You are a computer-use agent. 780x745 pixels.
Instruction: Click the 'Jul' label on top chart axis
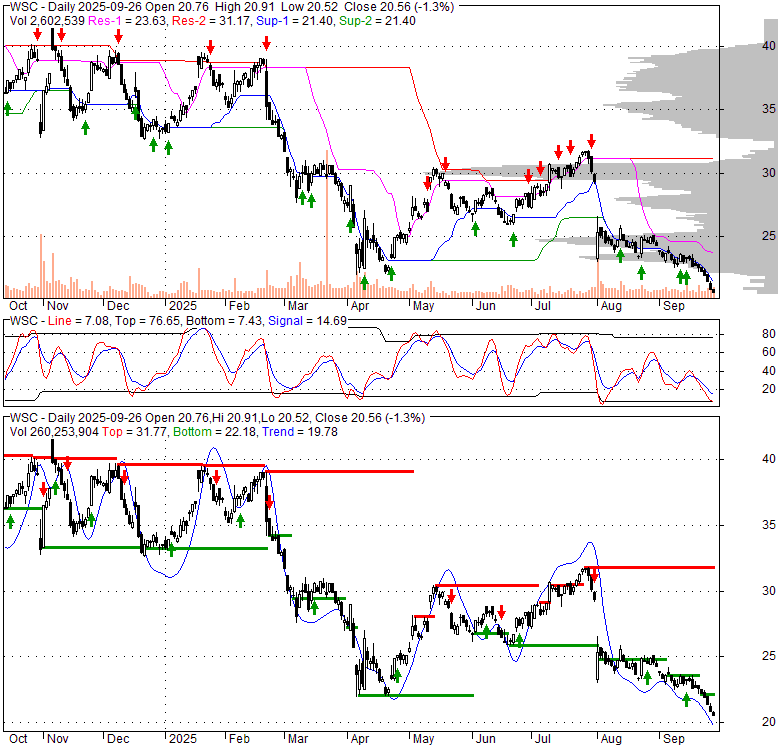[x=543, y=306]
